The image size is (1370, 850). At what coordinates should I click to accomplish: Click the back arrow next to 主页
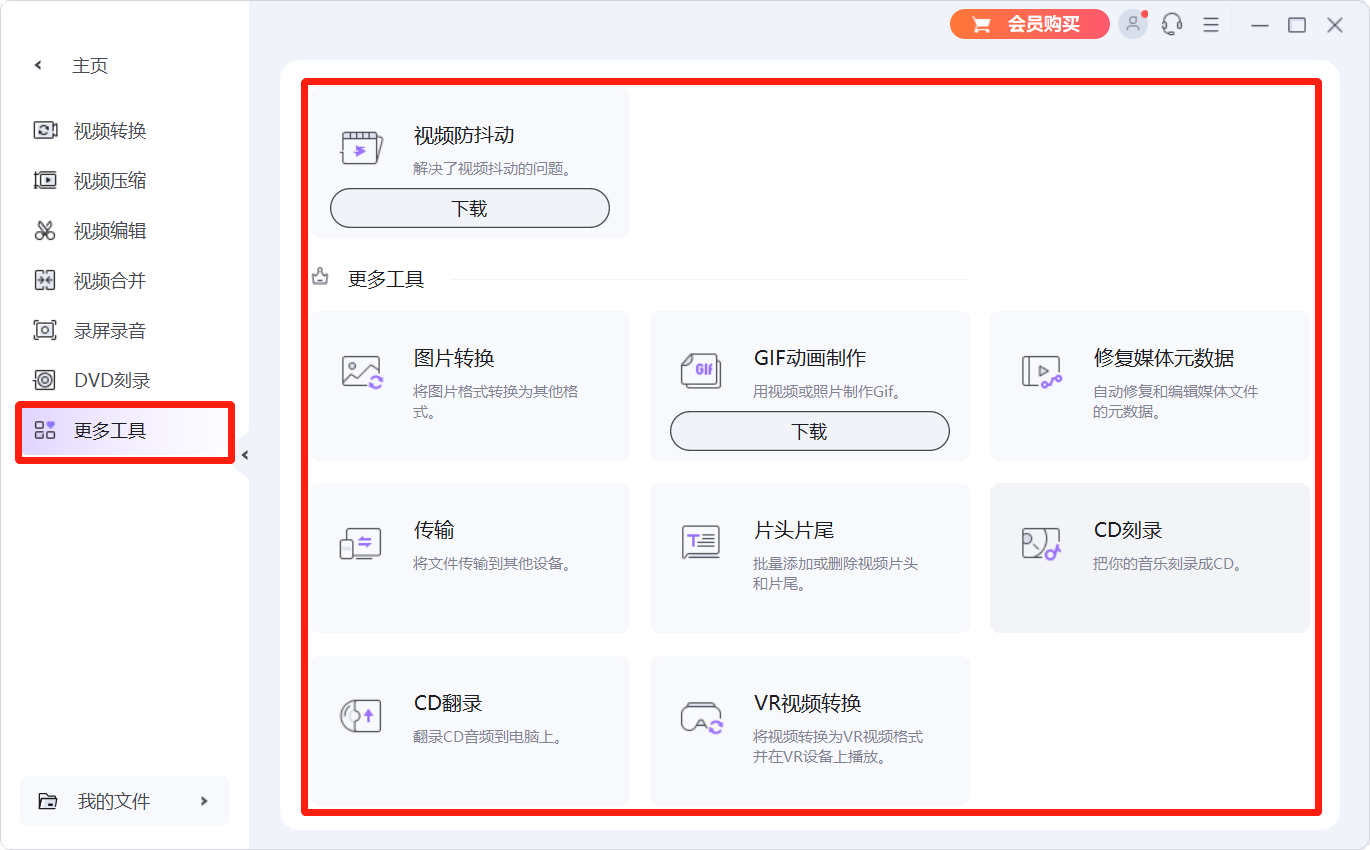point(39,65)
